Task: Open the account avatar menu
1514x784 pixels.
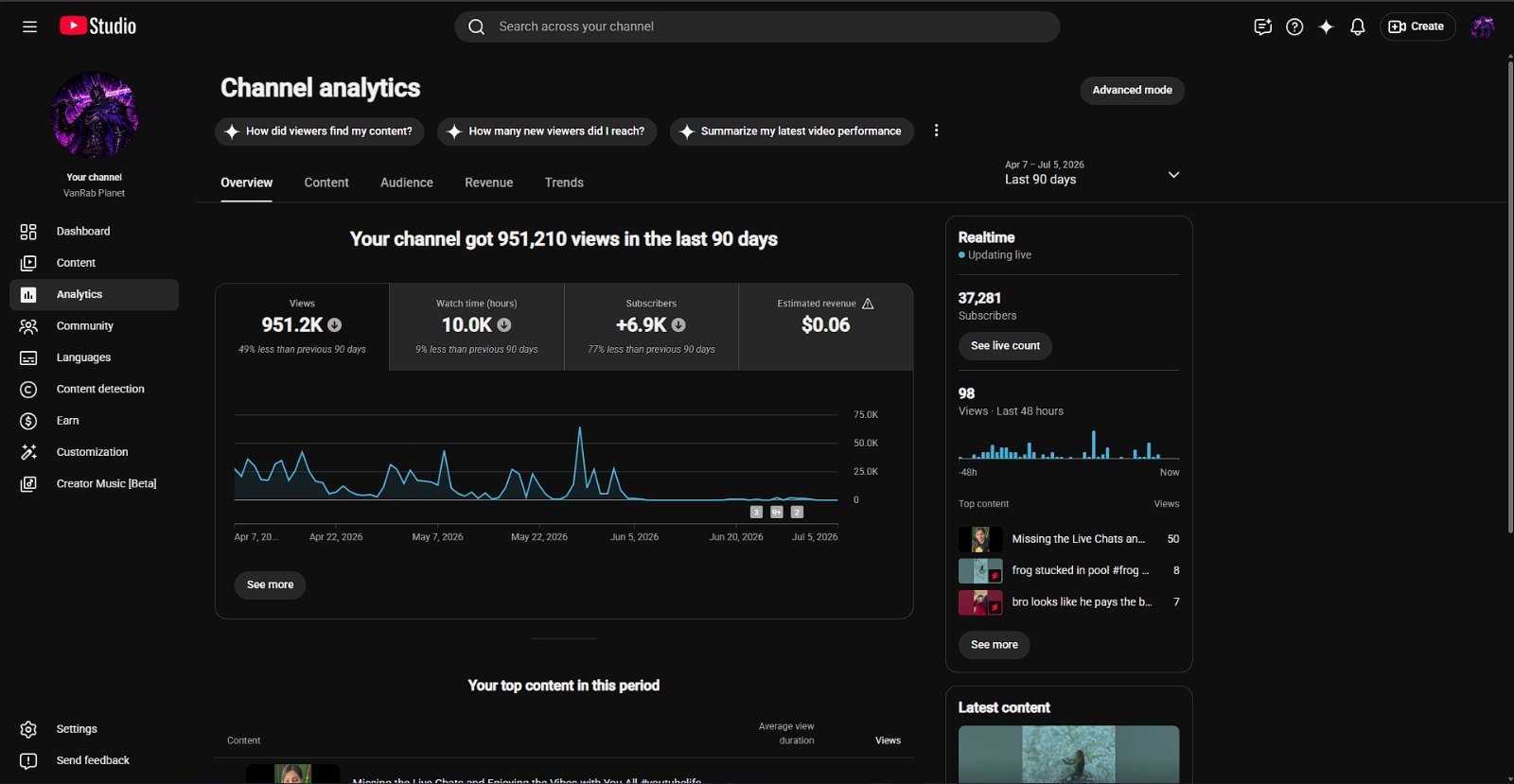Action: 1483,26
